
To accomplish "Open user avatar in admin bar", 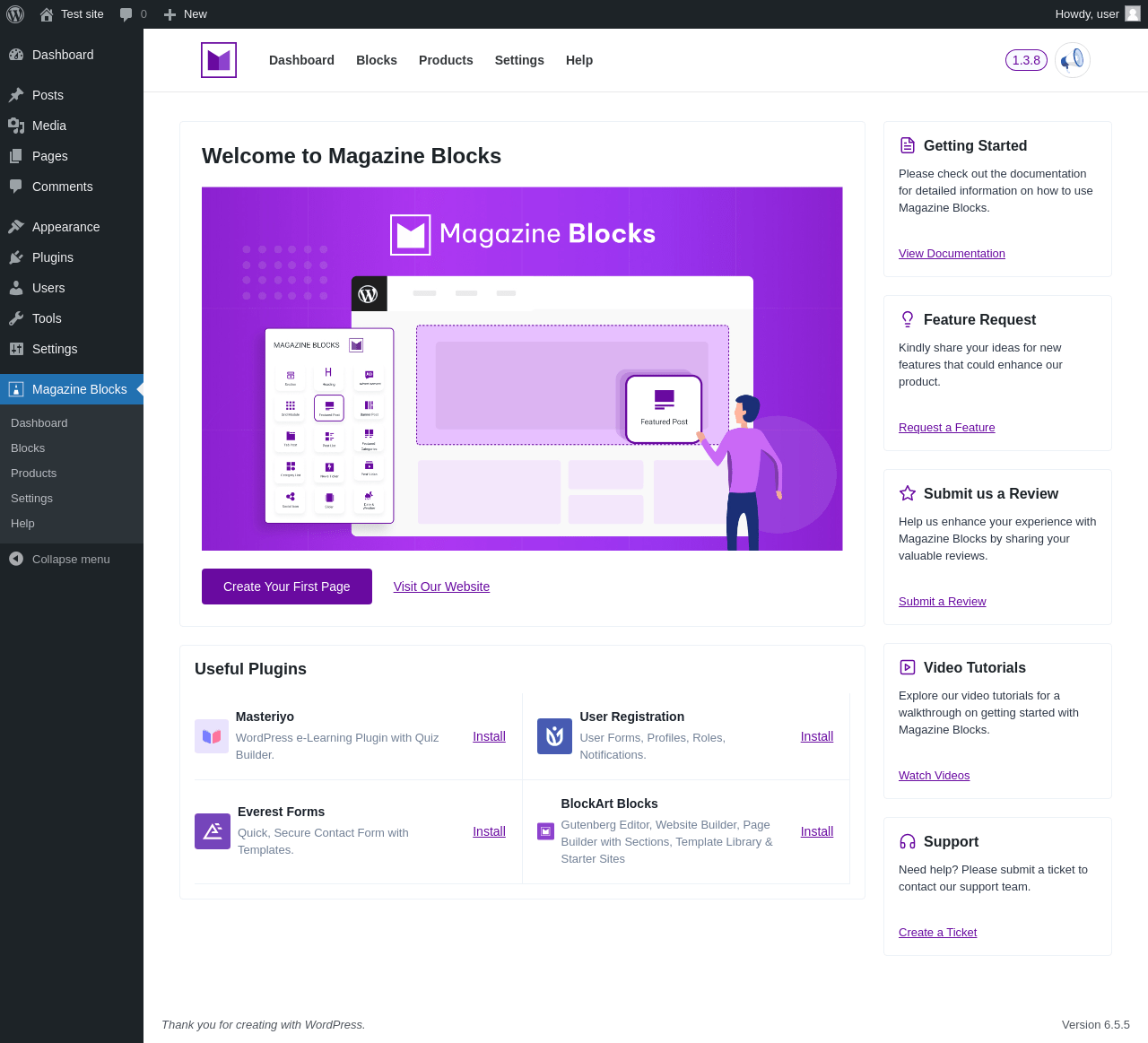I will 1133,13.
